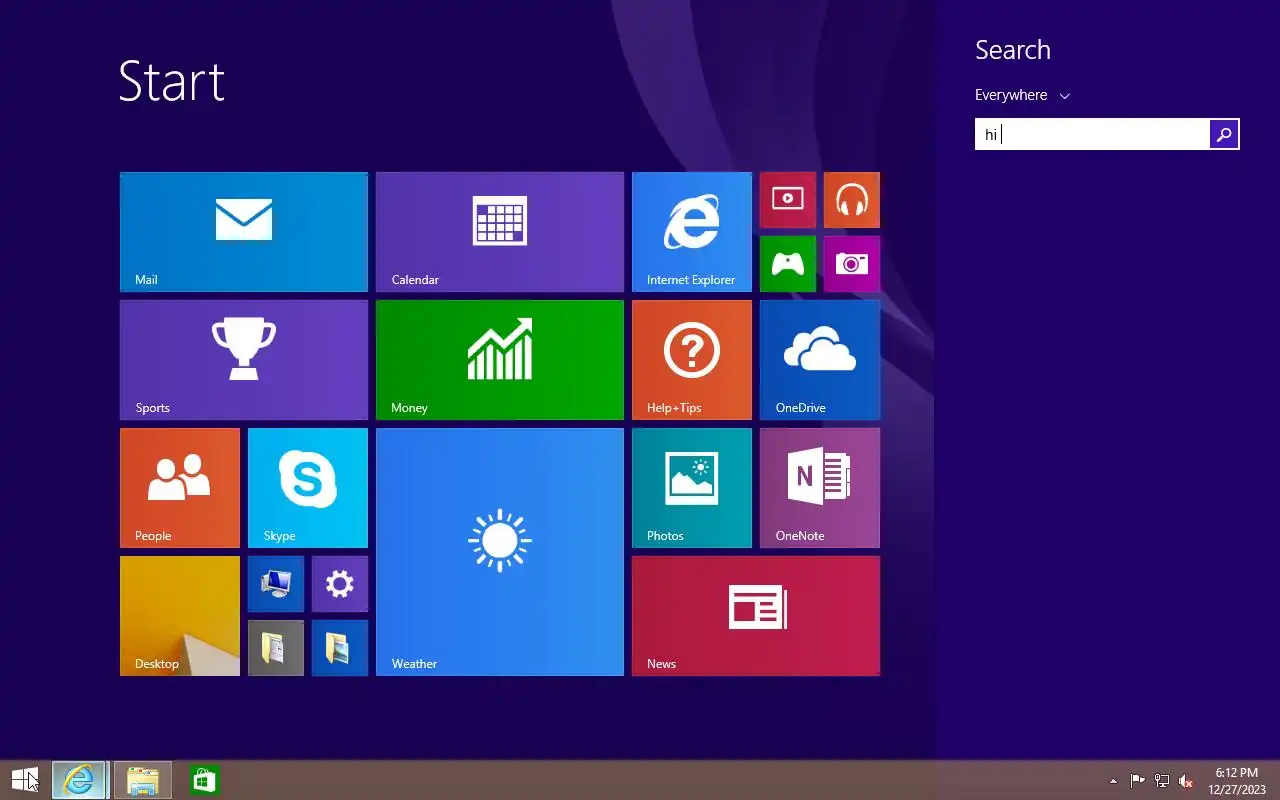Image resolution: width=1280 pixels, height=800 pixels.
Task: Open File Explorer from the taskbar
Action: (143, 780)
